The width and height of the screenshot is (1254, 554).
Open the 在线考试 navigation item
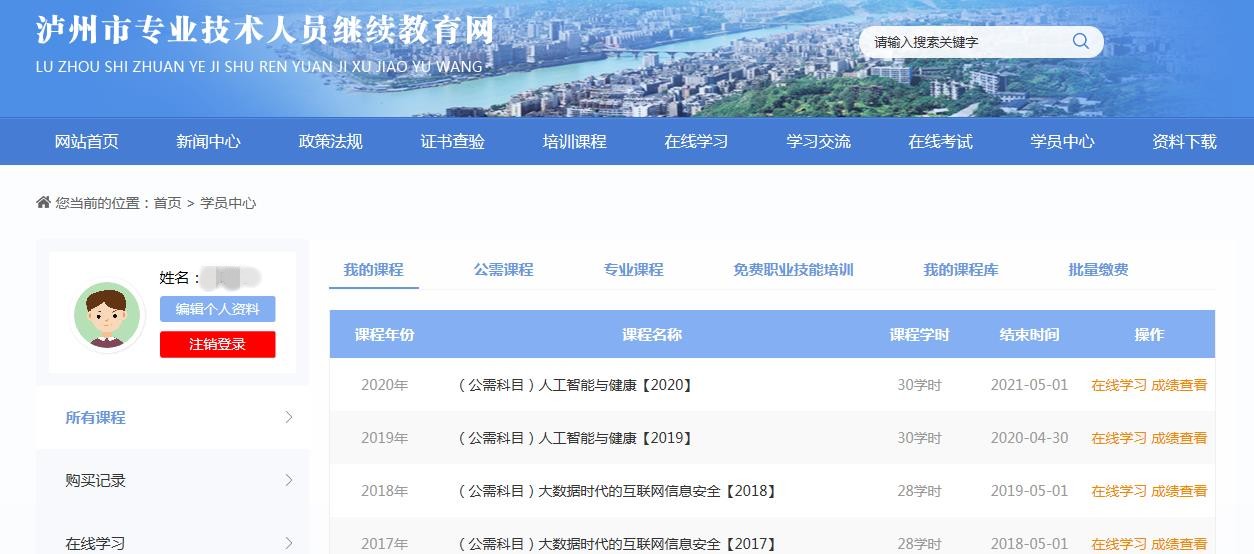click(x=940, y=141)
